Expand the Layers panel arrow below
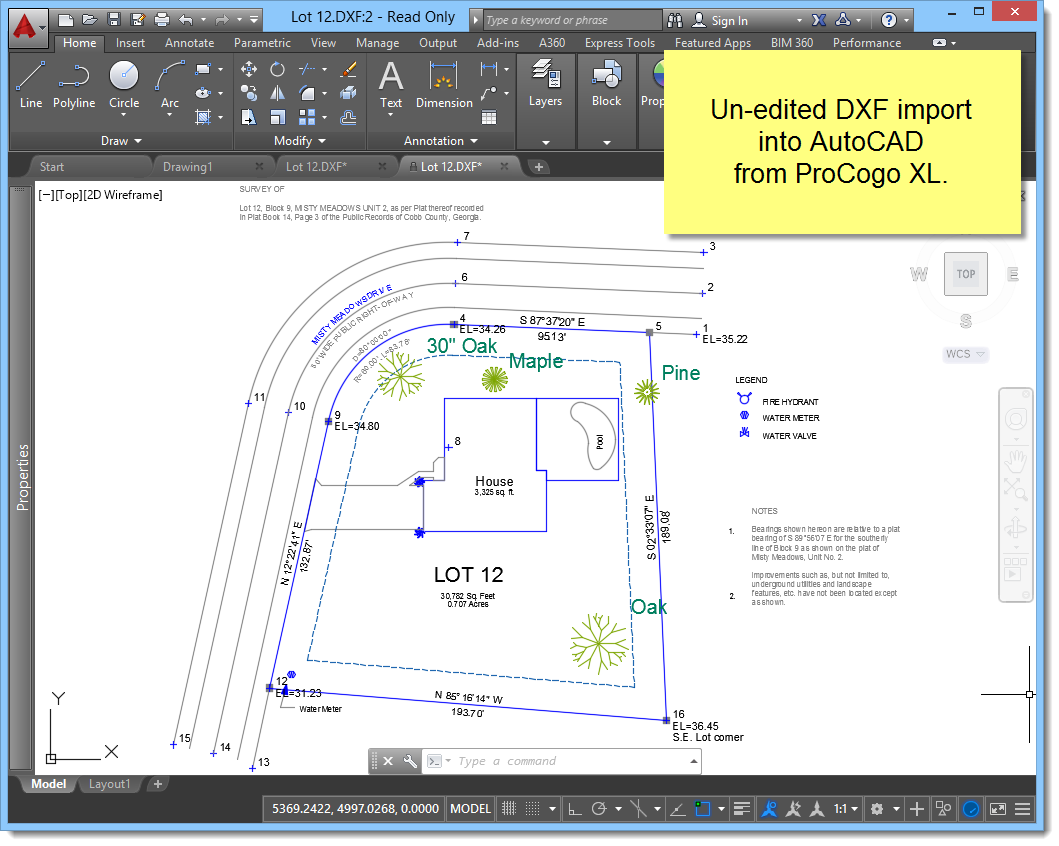 coord(546,142)
